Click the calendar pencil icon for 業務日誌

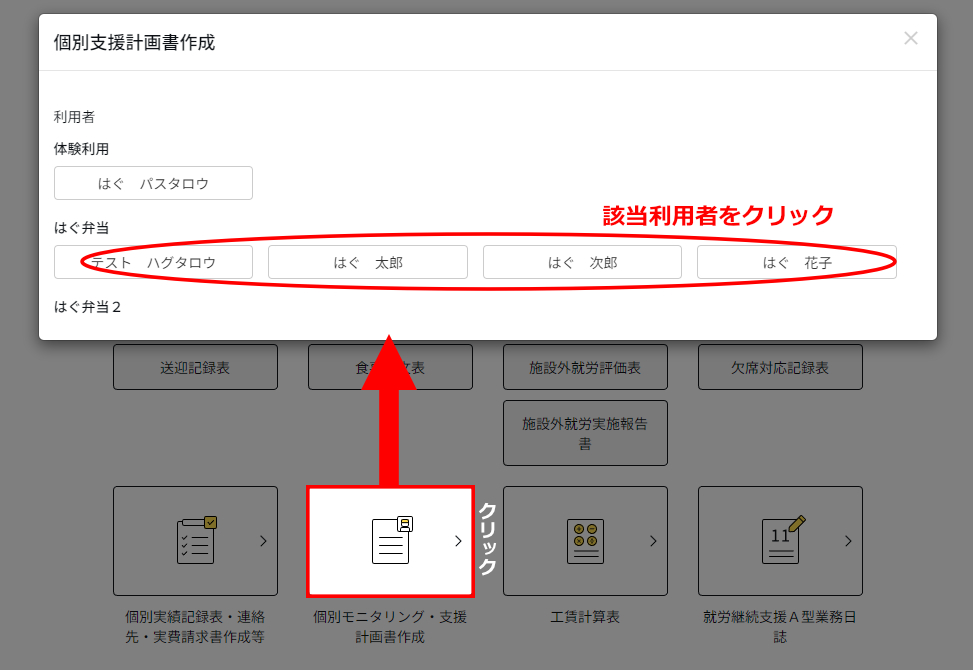tap(782, 540)
